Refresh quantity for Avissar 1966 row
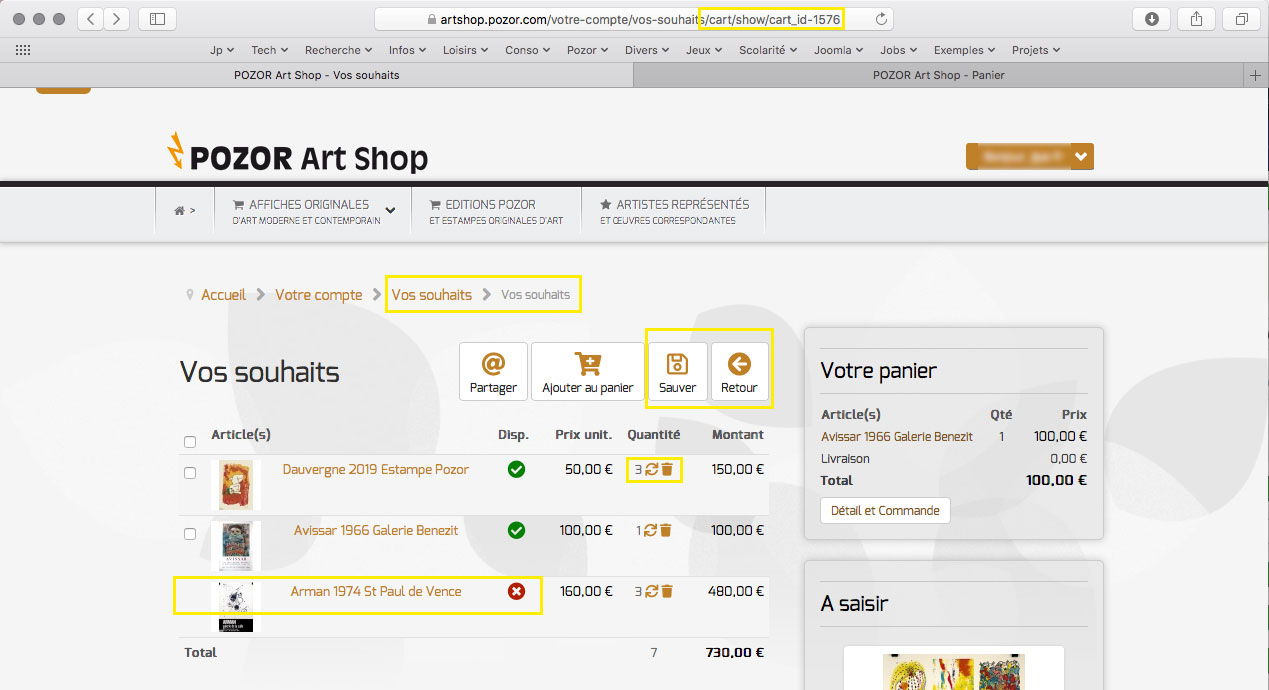Image resolution: width=1269 pixels, height=690 pixels. point(650,531)
